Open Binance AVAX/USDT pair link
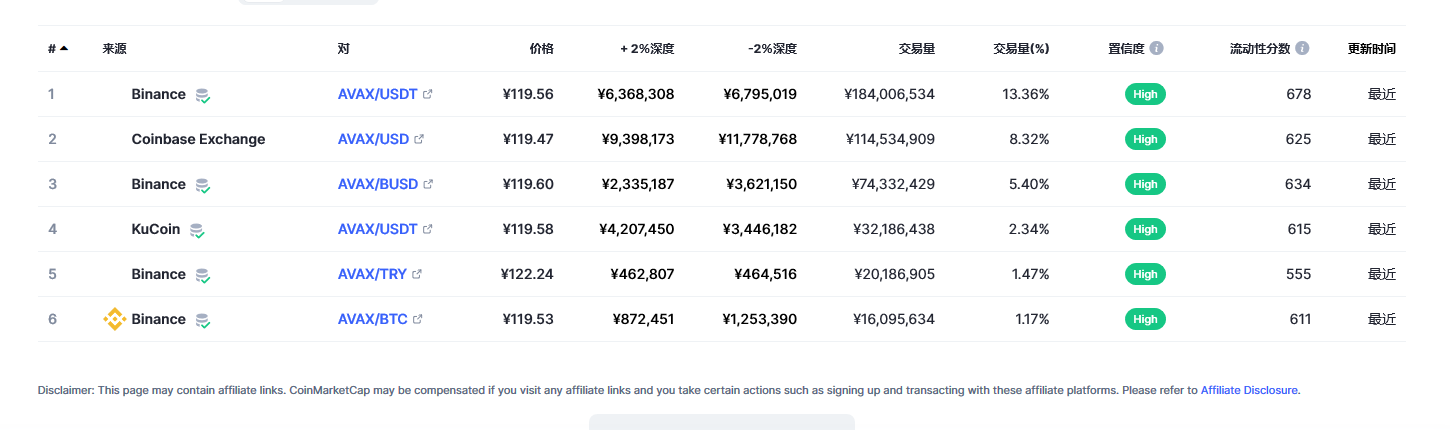Viewport: 1450px width, 430px height. (x=377, y=94)
